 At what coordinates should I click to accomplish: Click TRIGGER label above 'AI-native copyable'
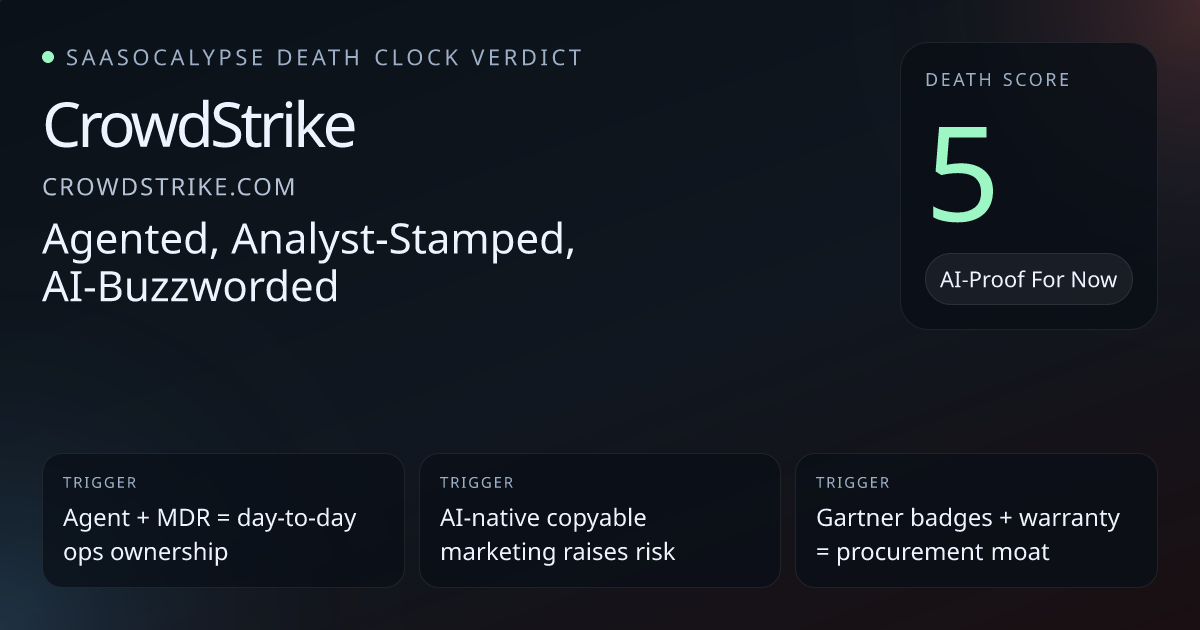[x=476, y=483]
